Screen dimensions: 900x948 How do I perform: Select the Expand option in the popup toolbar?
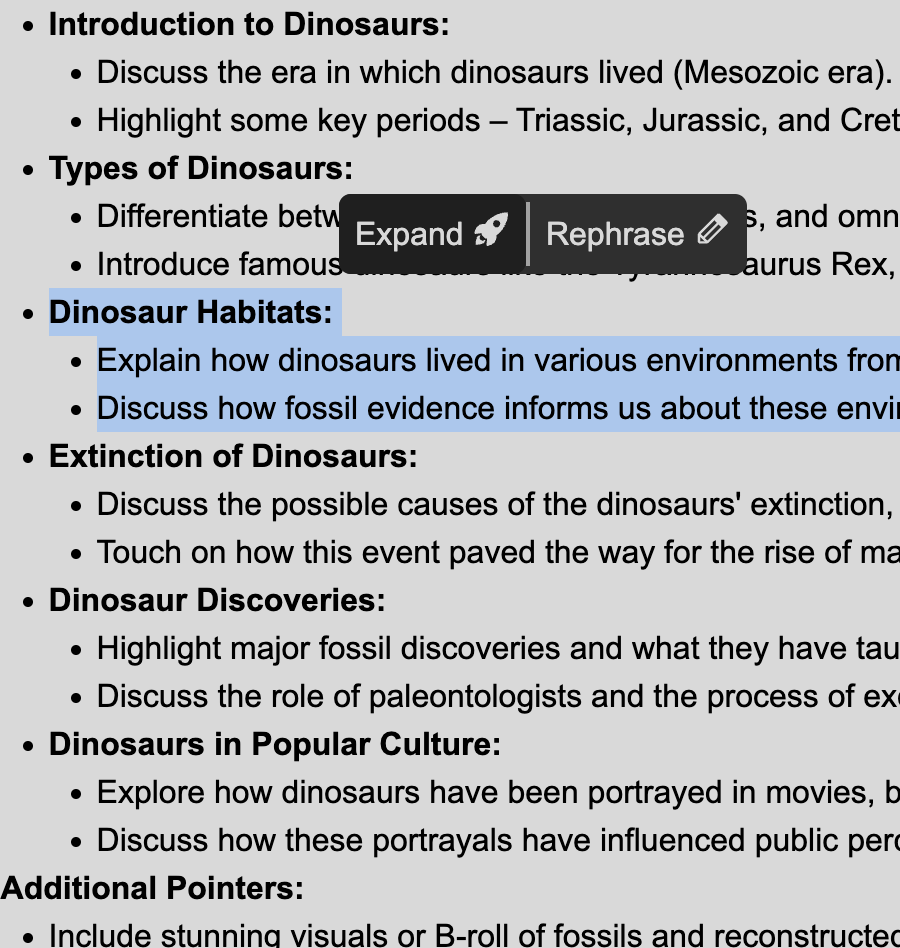coord(430,233)
